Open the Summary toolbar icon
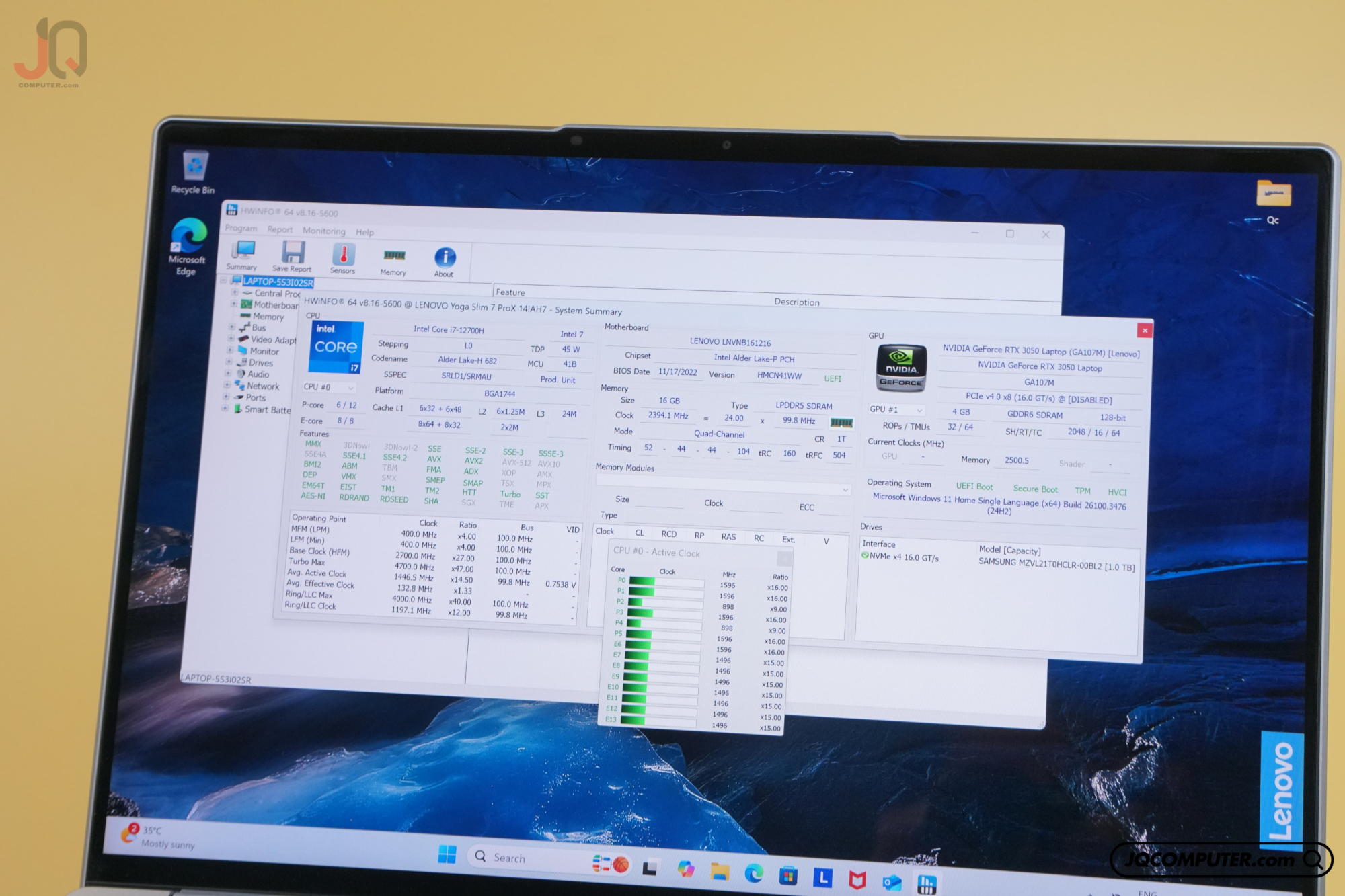The height and width of the screenshot is (896, 1345). point(242,254)
